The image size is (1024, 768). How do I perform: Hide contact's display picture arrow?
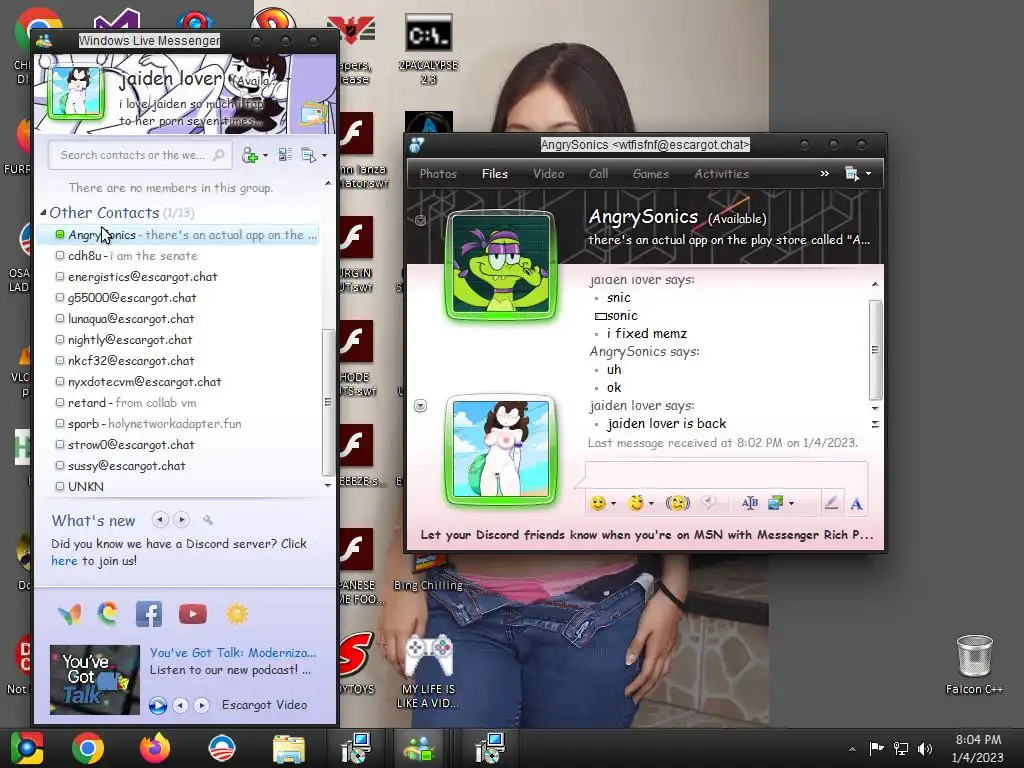coord(421,220)
